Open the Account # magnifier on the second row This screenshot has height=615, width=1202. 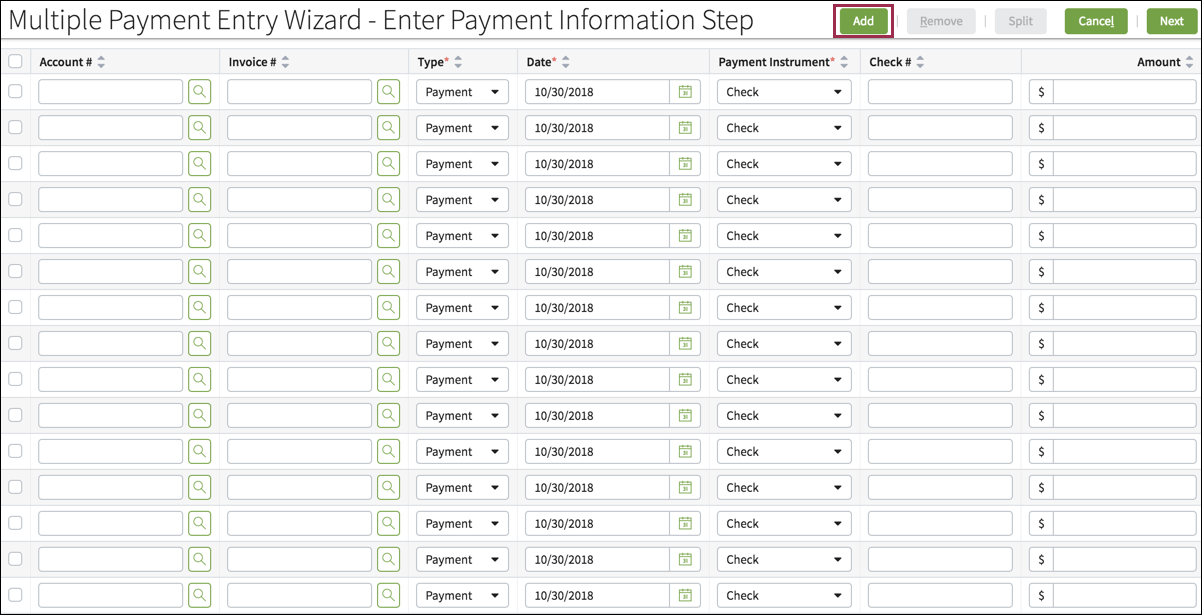coord(199,127)
